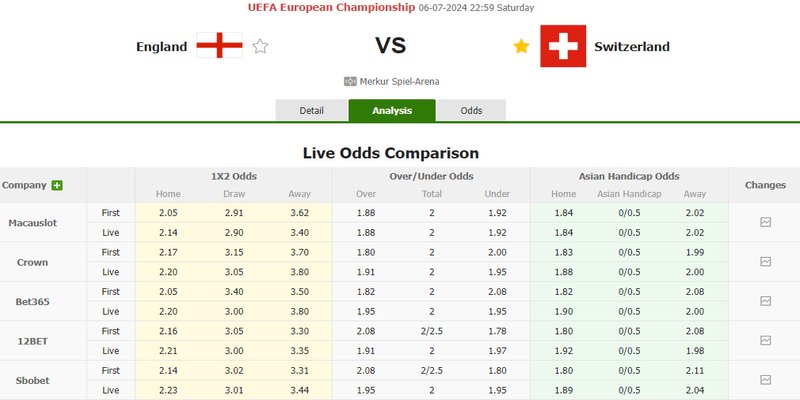Open the England team name link
This screenshot has width=800, height=400.
(162, 46)
